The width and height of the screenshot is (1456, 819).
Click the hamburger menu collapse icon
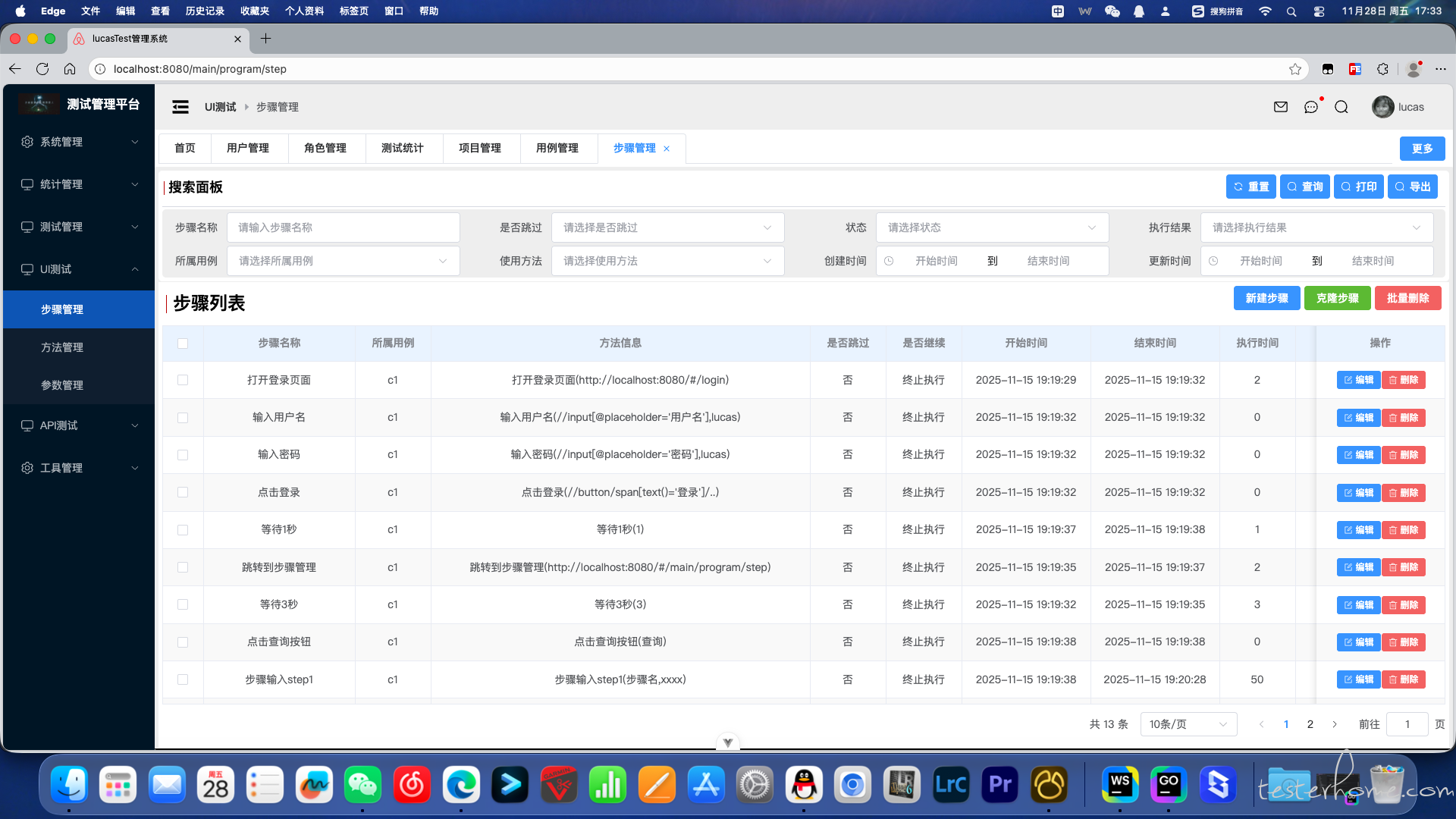tap(180, 107)
